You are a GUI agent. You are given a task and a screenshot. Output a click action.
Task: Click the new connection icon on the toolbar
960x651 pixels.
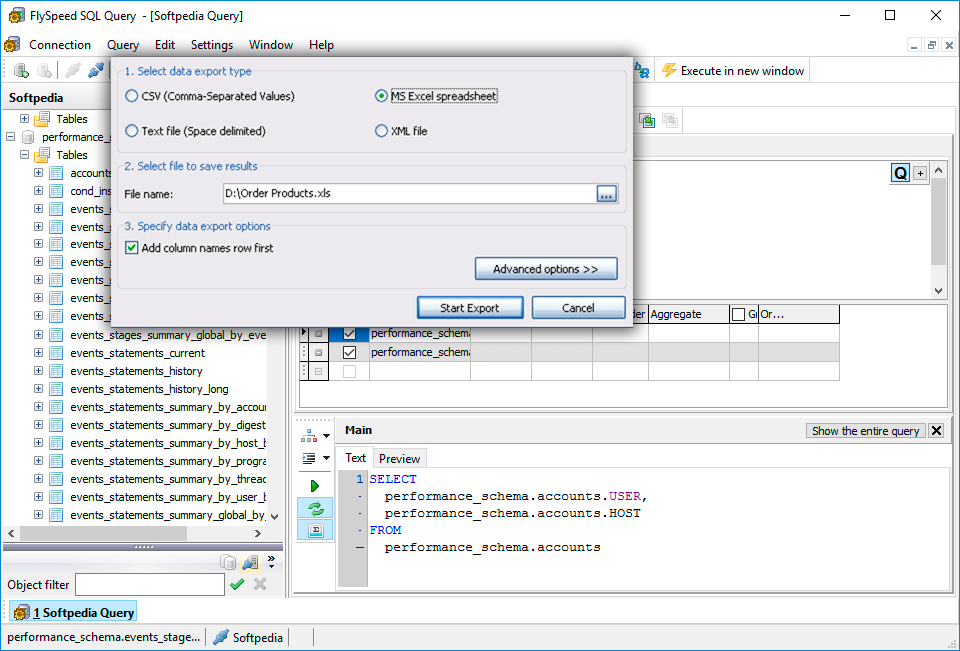[21, 69]
